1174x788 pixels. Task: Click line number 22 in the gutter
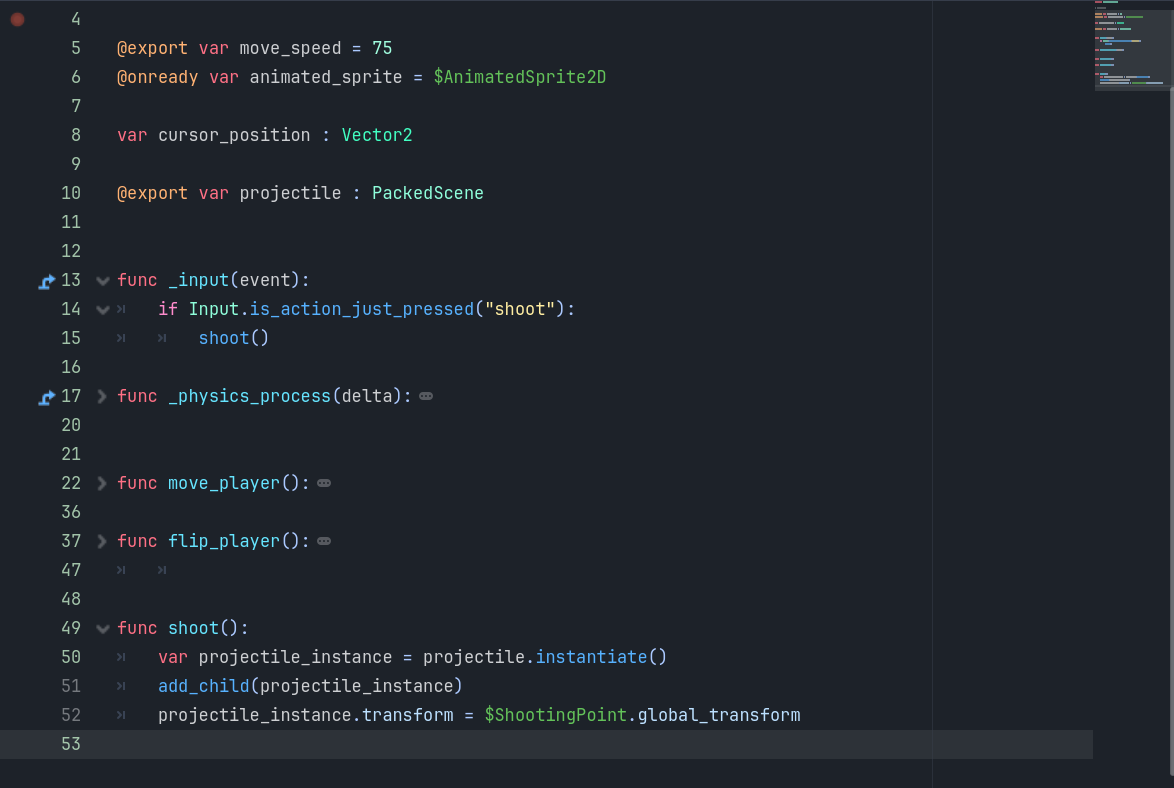click(x=71, y=483)
